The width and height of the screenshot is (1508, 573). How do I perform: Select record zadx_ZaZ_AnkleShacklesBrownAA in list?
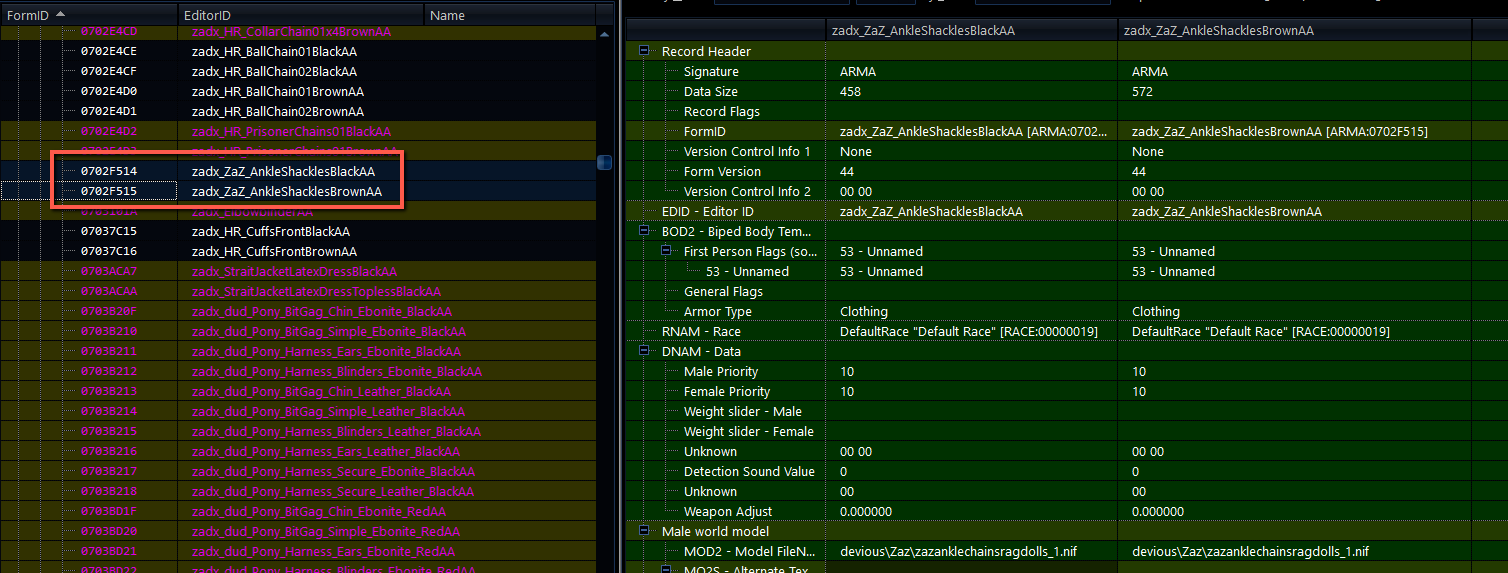click(x=287, y=191)
